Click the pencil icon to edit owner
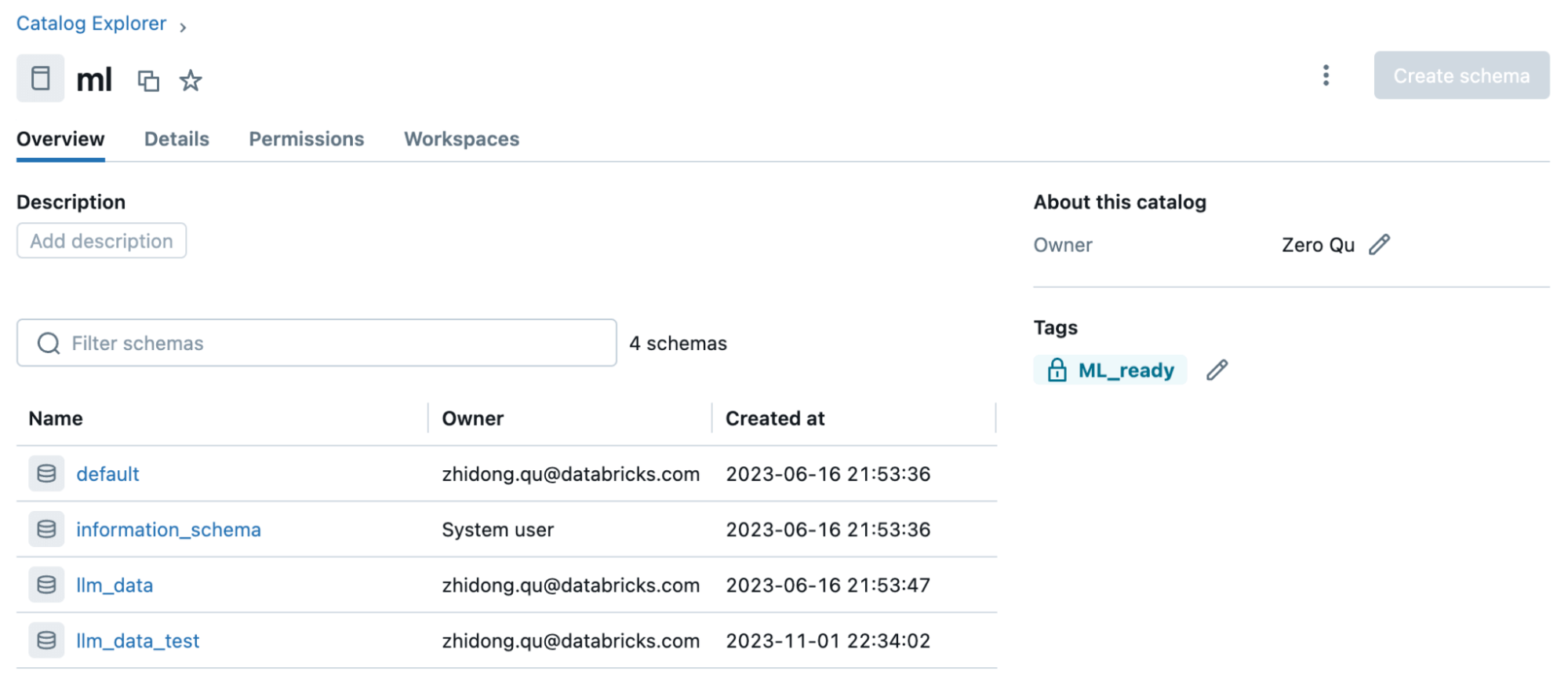Viewport: 1568px width, 693px height. click(x=1379, y=245)
